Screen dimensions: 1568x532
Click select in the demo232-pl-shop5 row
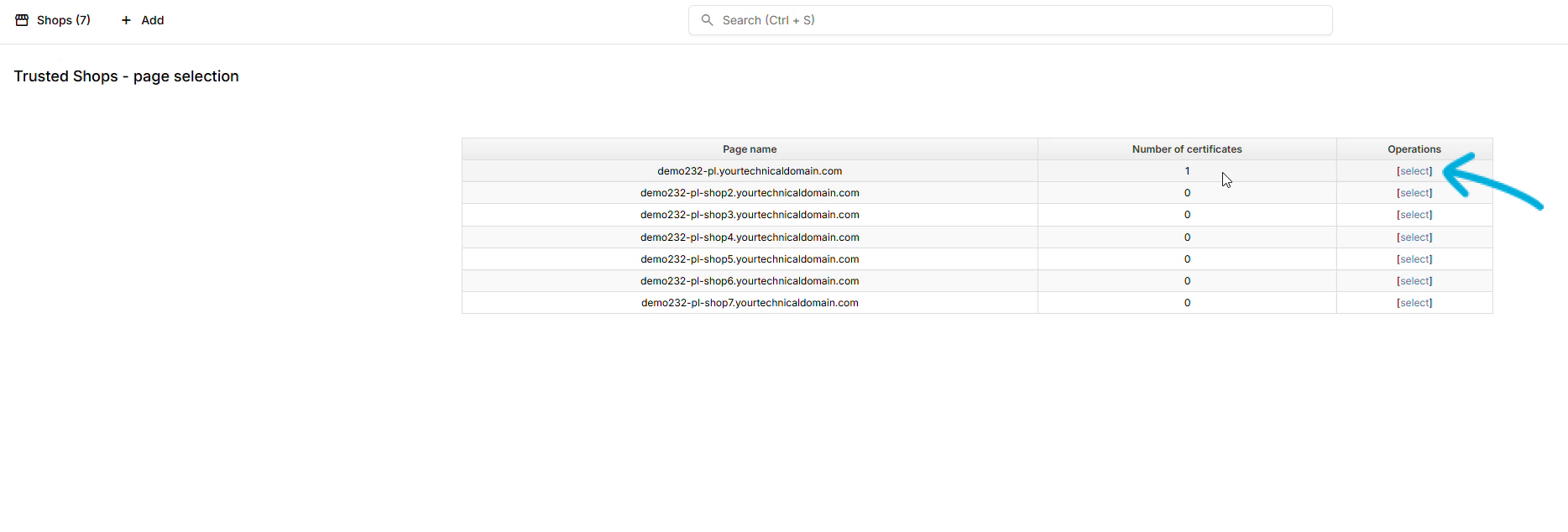pyautogui.click(x=1414, y=259)
